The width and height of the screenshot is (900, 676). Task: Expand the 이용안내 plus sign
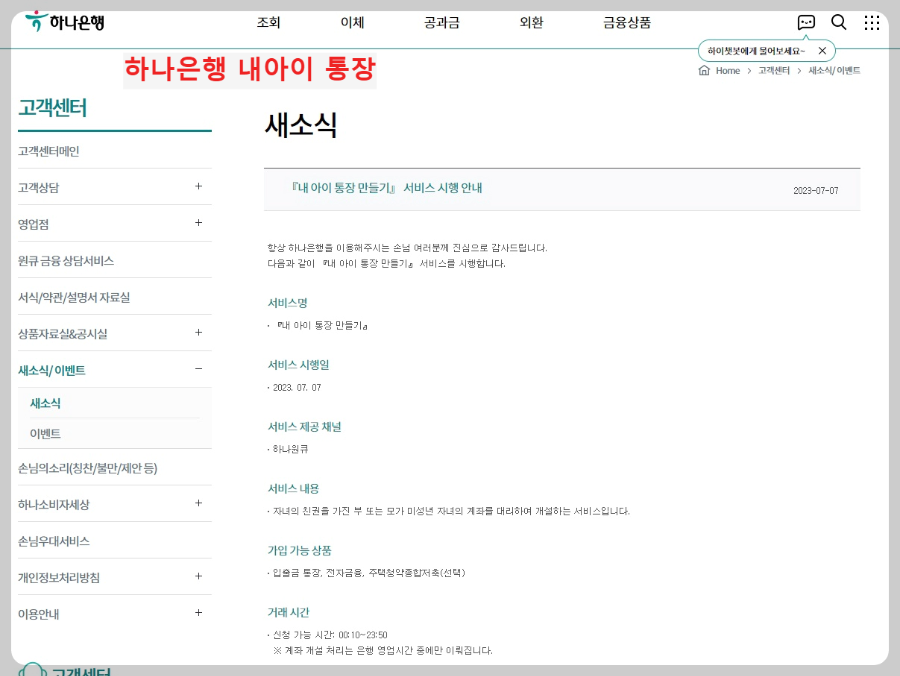198,613
